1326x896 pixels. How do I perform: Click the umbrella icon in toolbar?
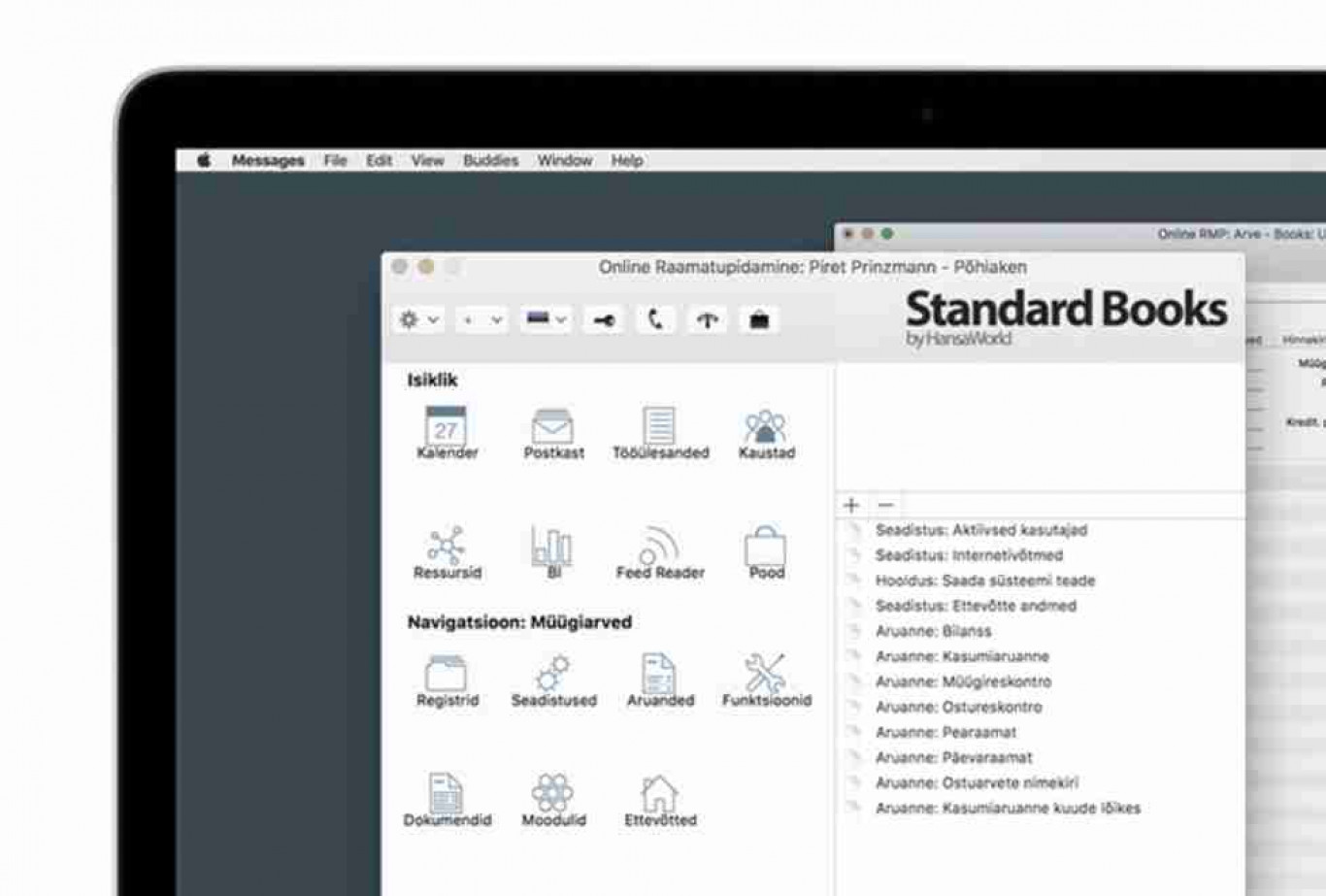pos(708,320)
